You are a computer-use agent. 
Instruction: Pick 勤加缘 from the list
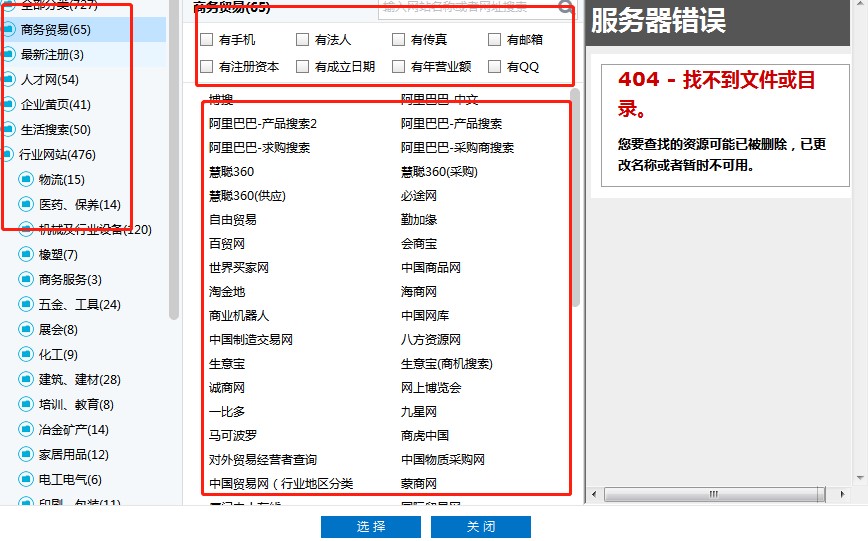[418, 219]
